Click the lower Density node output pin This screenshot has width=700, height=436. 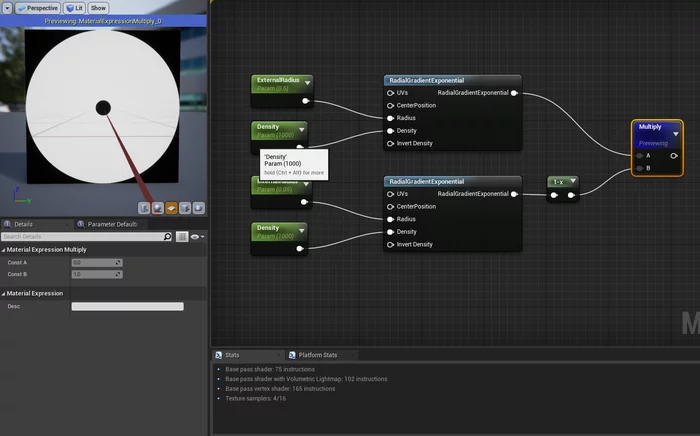300,249
